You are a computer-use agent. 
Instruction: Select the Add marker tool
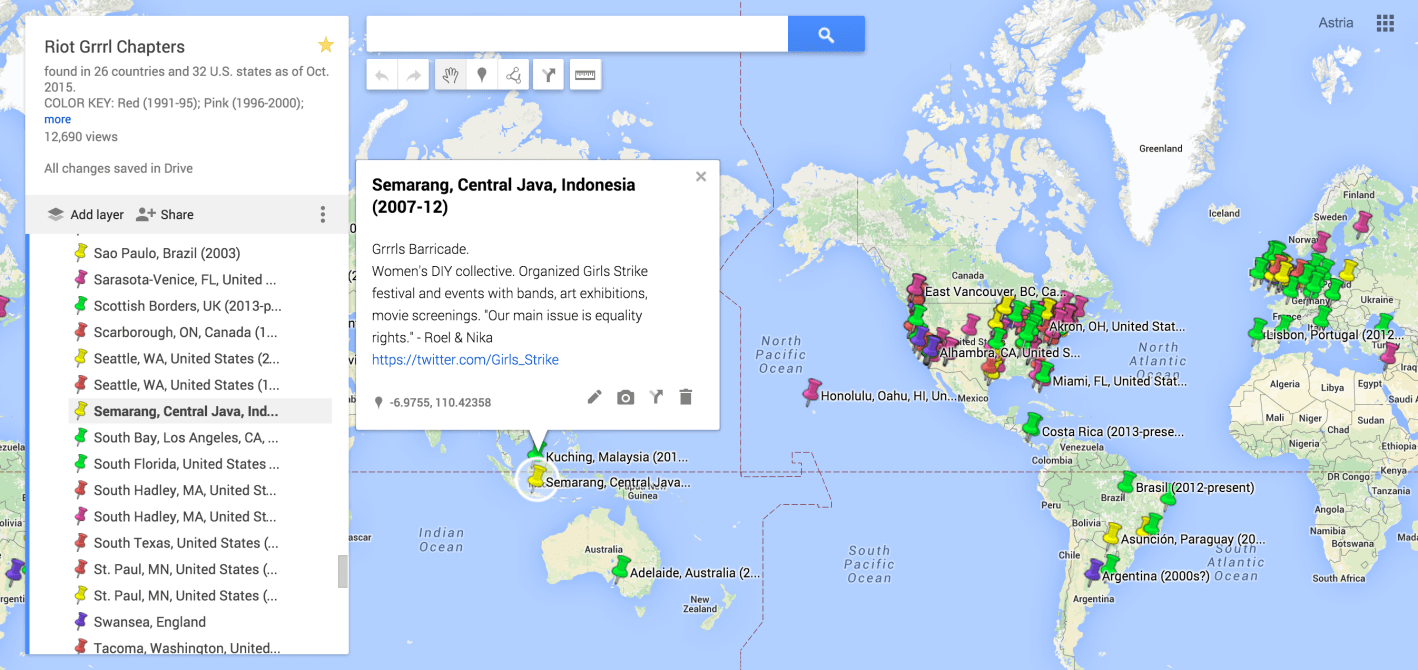(x=482, y=74)
